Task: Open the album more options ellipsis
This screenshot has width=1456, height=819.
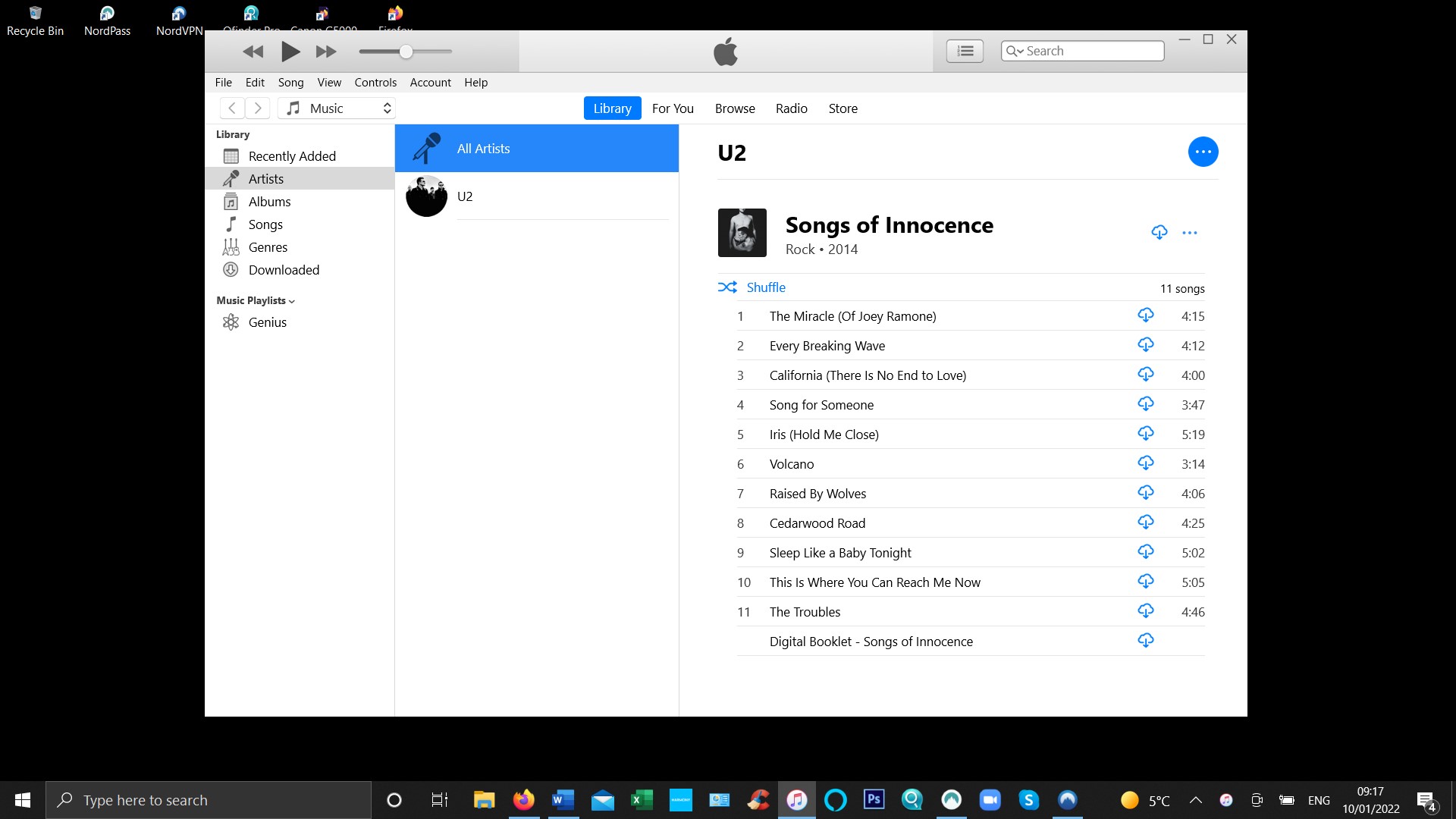Action: [1189, 233]
